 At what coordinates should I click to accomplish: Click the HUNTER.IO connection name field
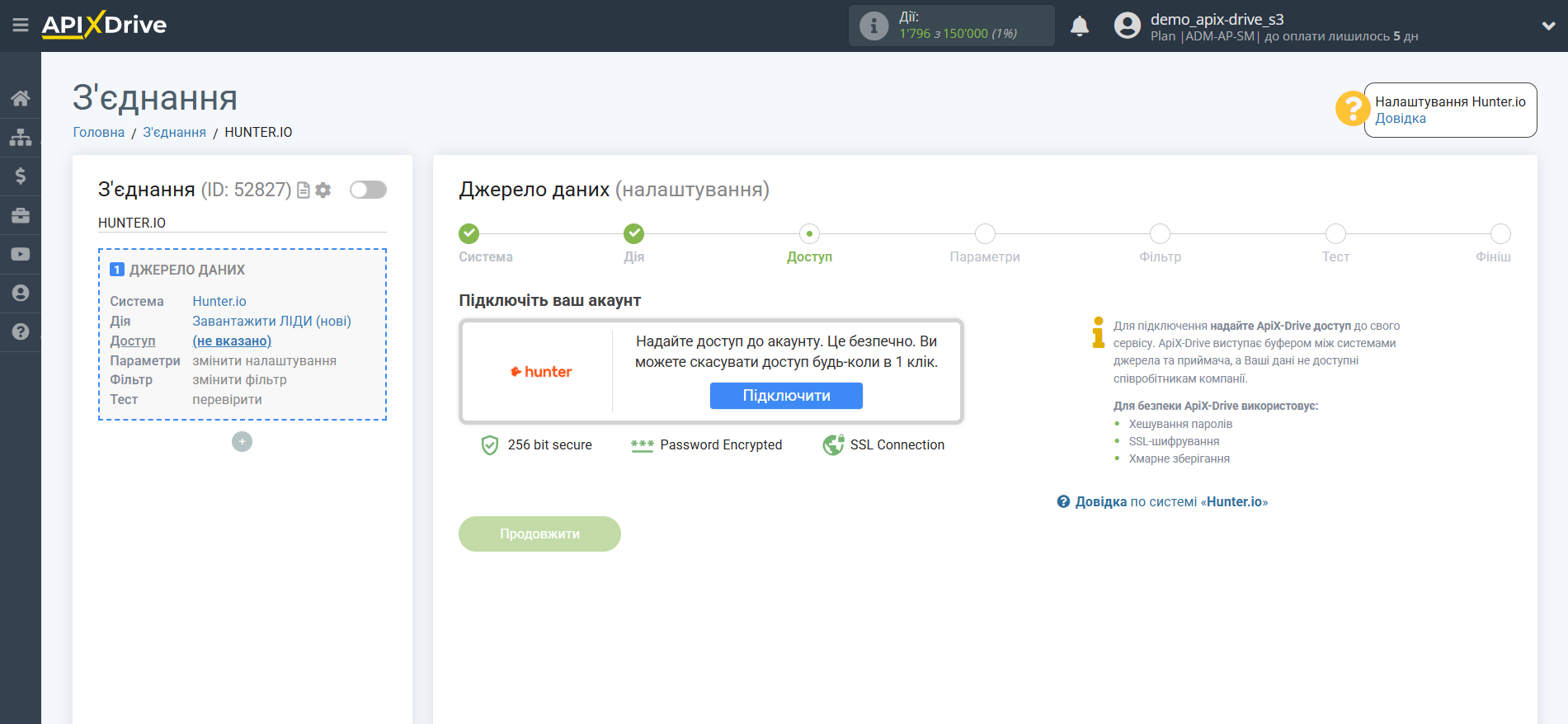pos(242,223)
